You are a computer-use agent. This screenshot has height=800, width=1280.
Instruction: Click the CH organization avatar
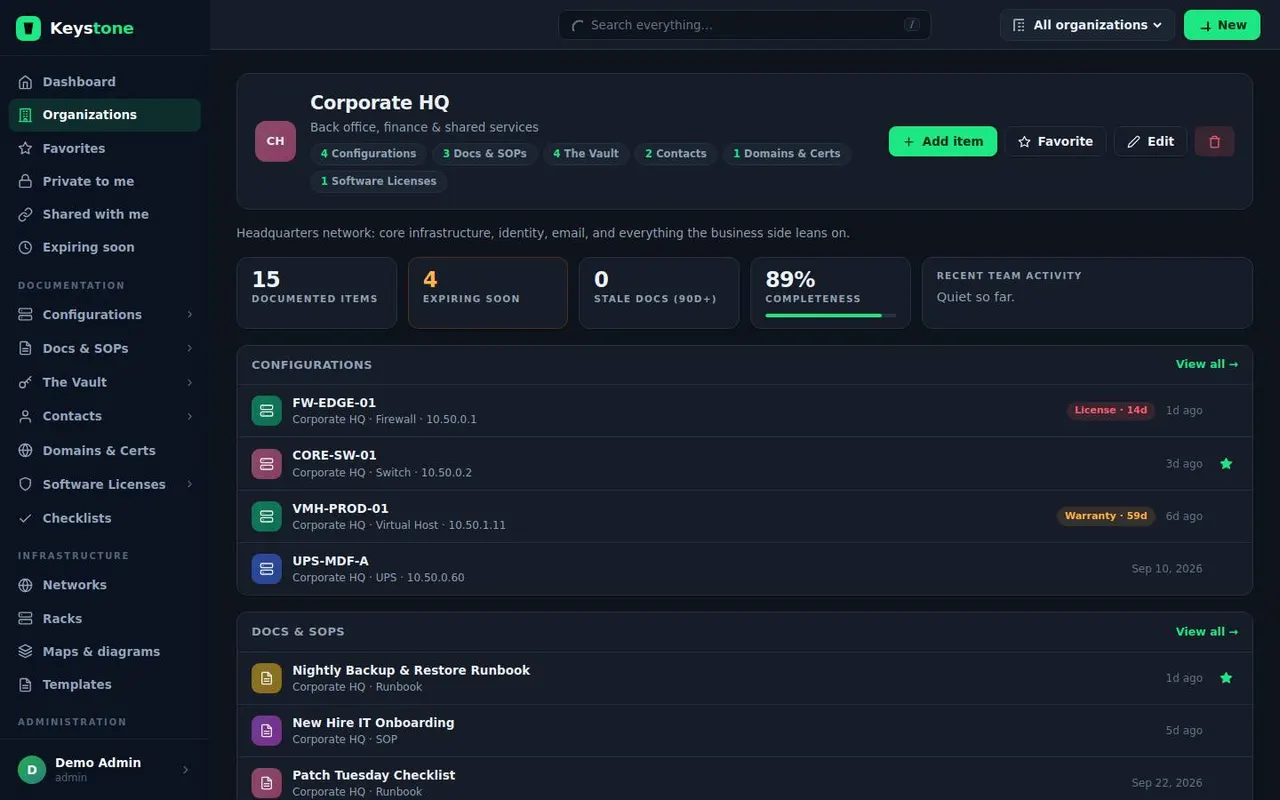coord(275,141)
